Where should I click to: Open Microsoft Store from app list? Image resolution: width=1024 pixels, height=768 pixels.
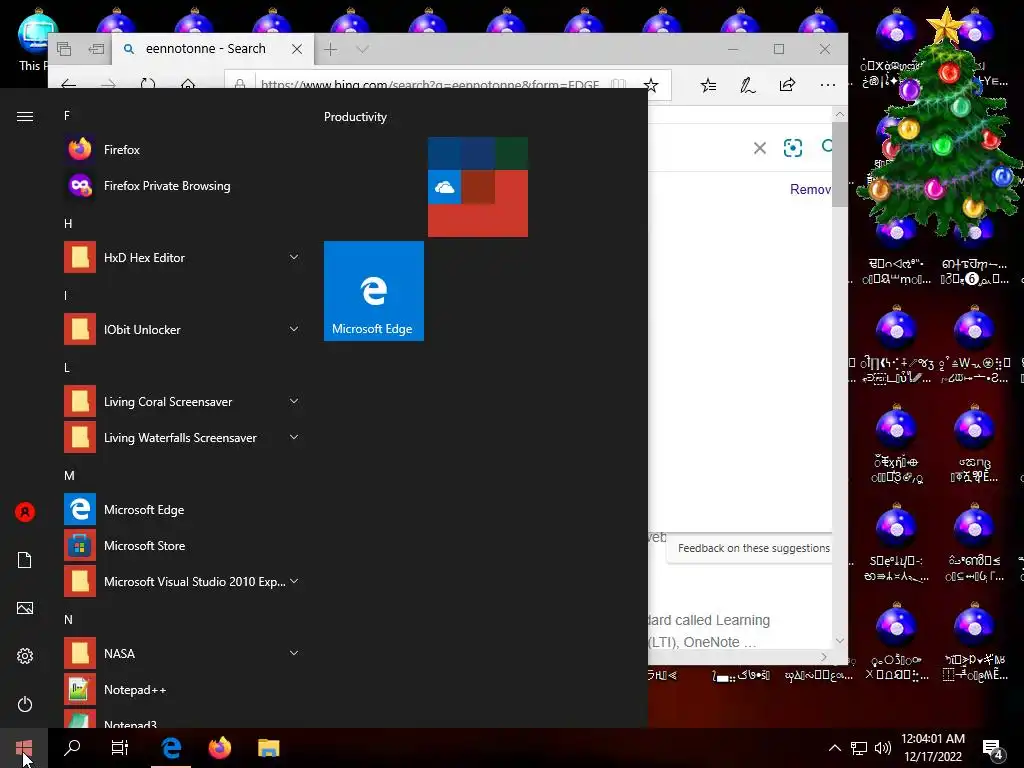coord(183,545)
